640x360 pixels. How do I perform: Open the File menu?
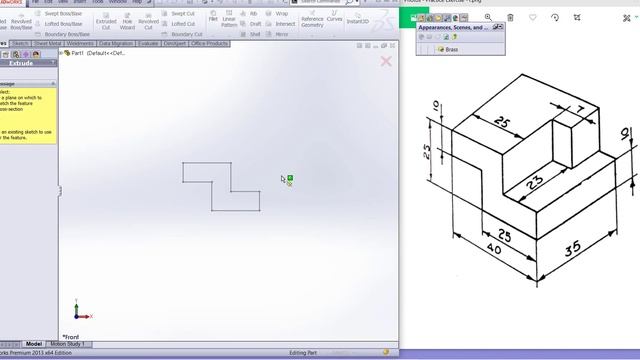(36, 2)
